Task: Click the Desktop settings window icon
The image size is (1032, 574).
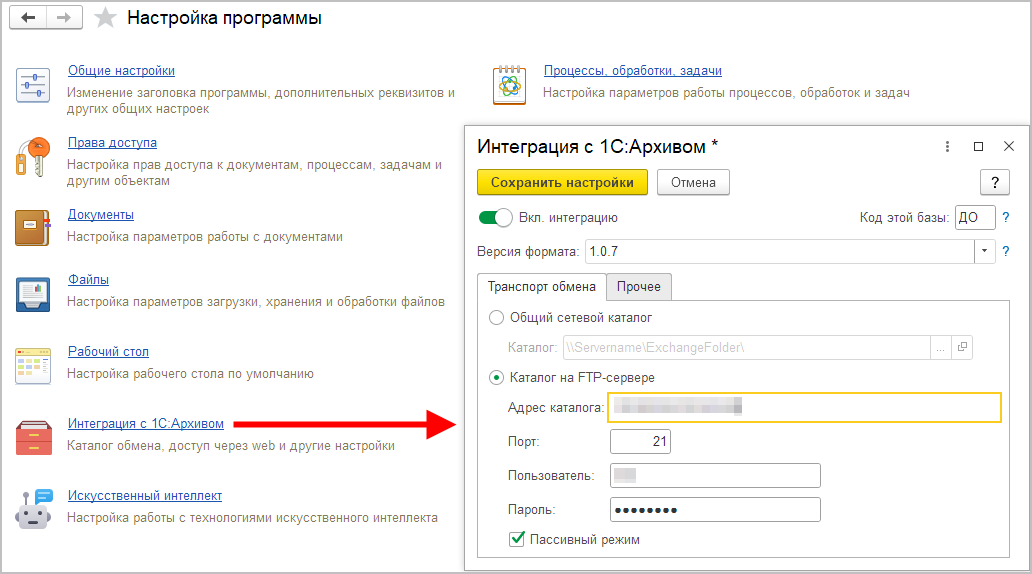Action: click(33, 365)
